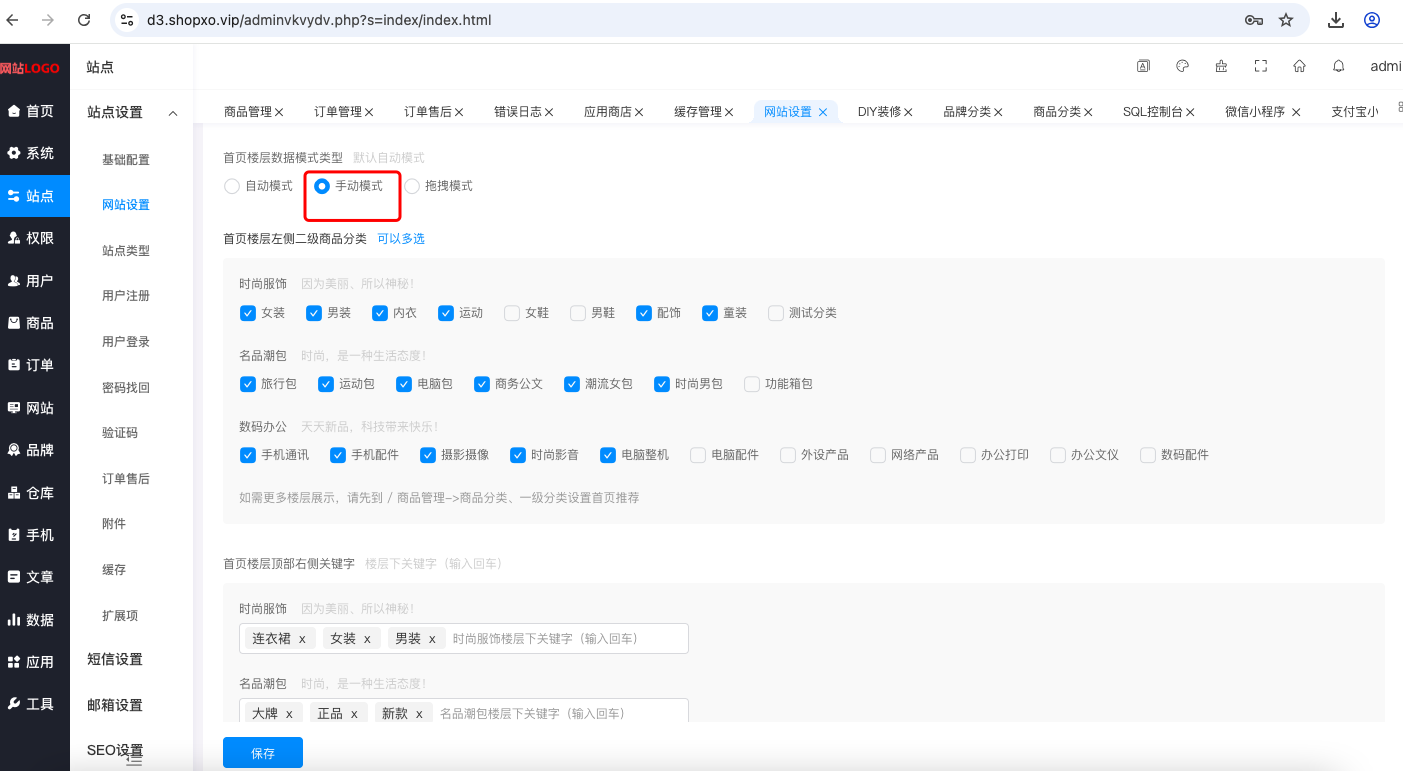Remove the 连衣裙 keyword tag
The image size is (1403, 771).
(x=302, y=638)
